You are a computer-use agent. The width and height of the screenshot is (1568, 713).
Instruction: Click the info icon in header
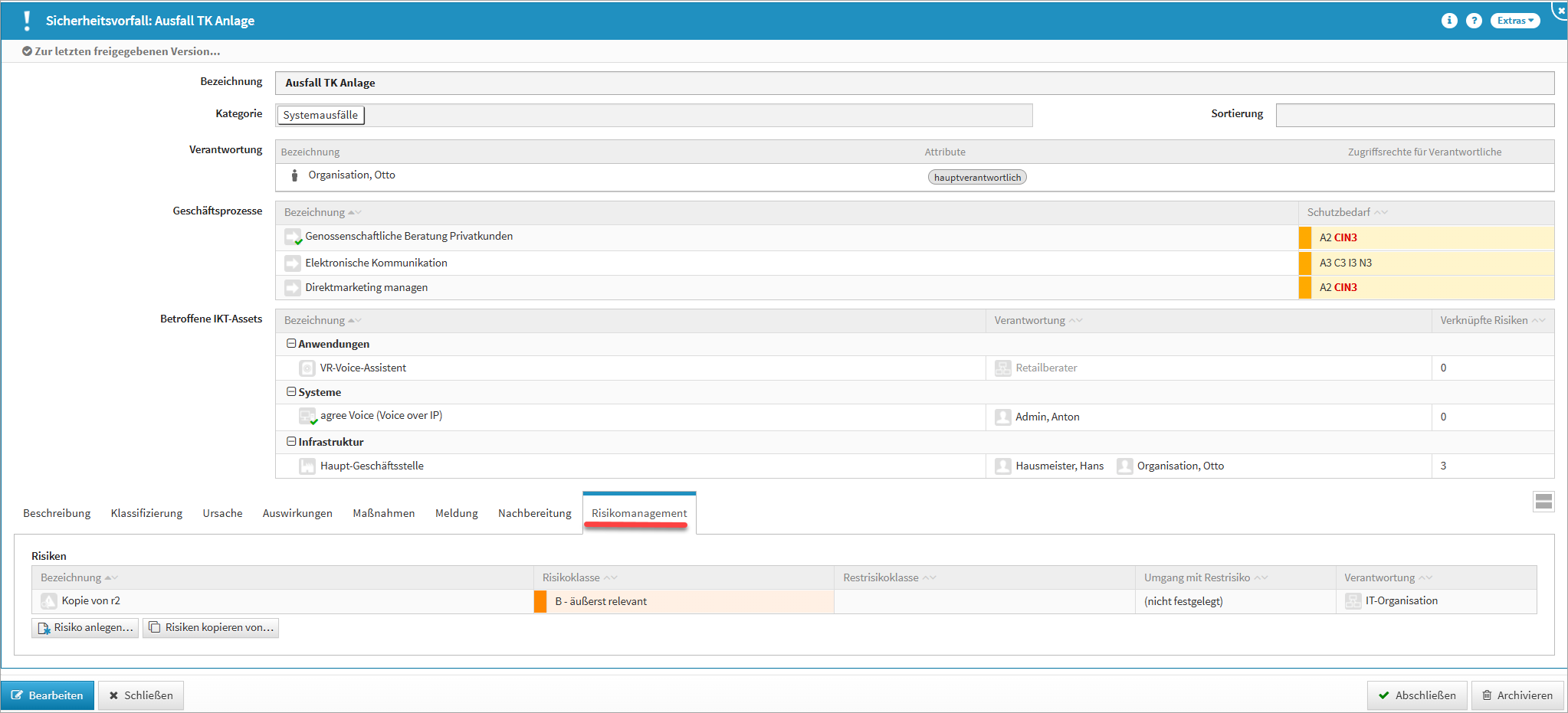1448,21
